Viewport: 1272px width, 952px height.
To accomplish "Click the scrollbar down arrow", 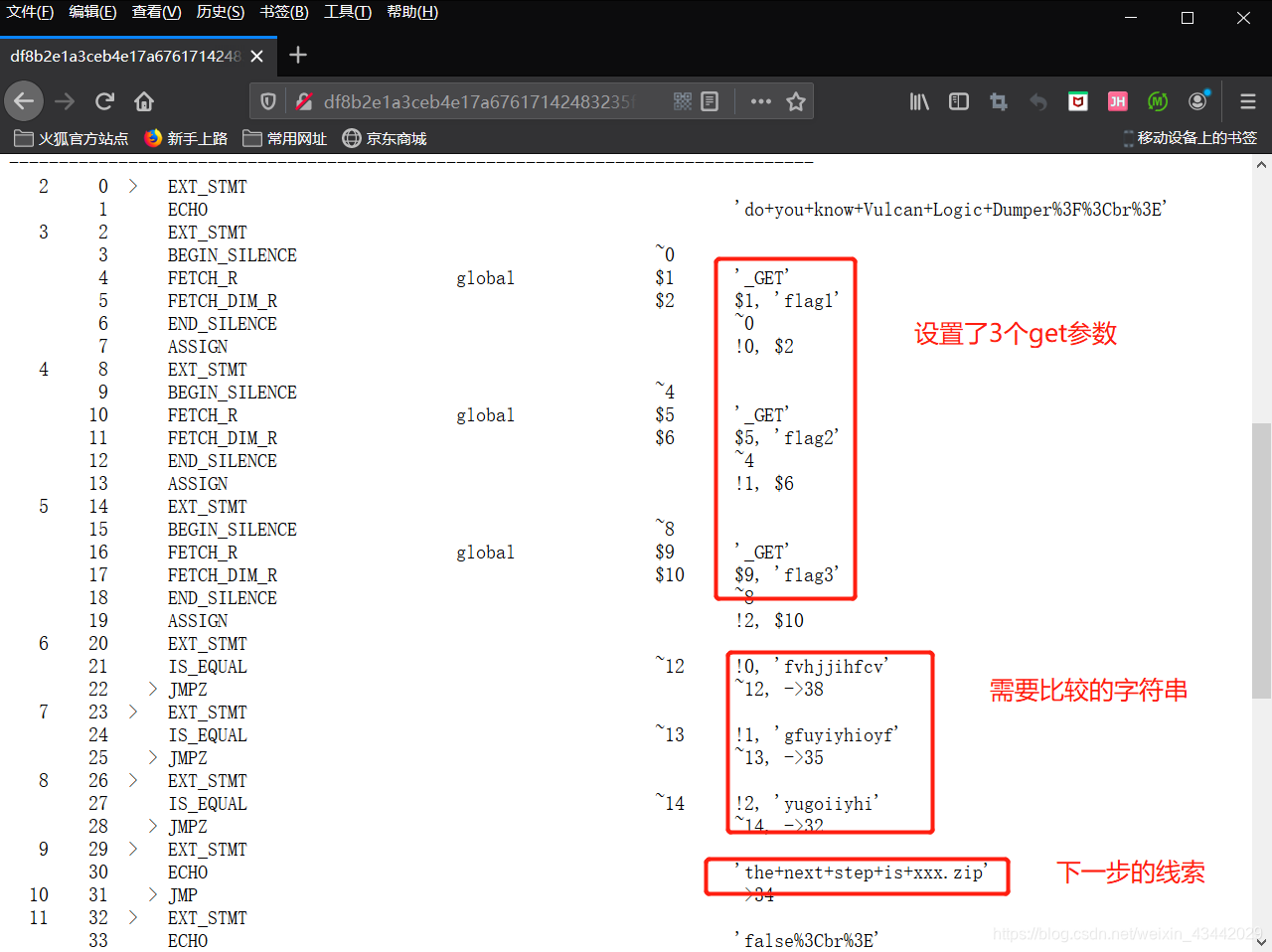I will [x=1261, y=941].
